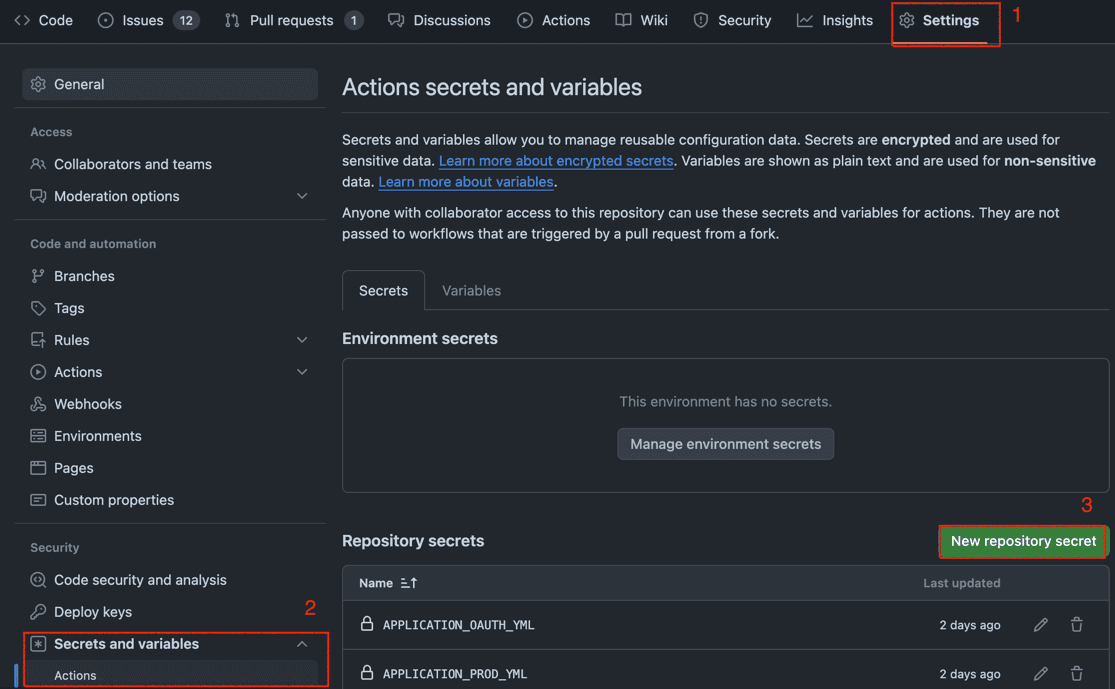The width and height of the screenshot is (1115, 689).
Task: Expand Moderation options chevron
Action: [x=302, y=196]
